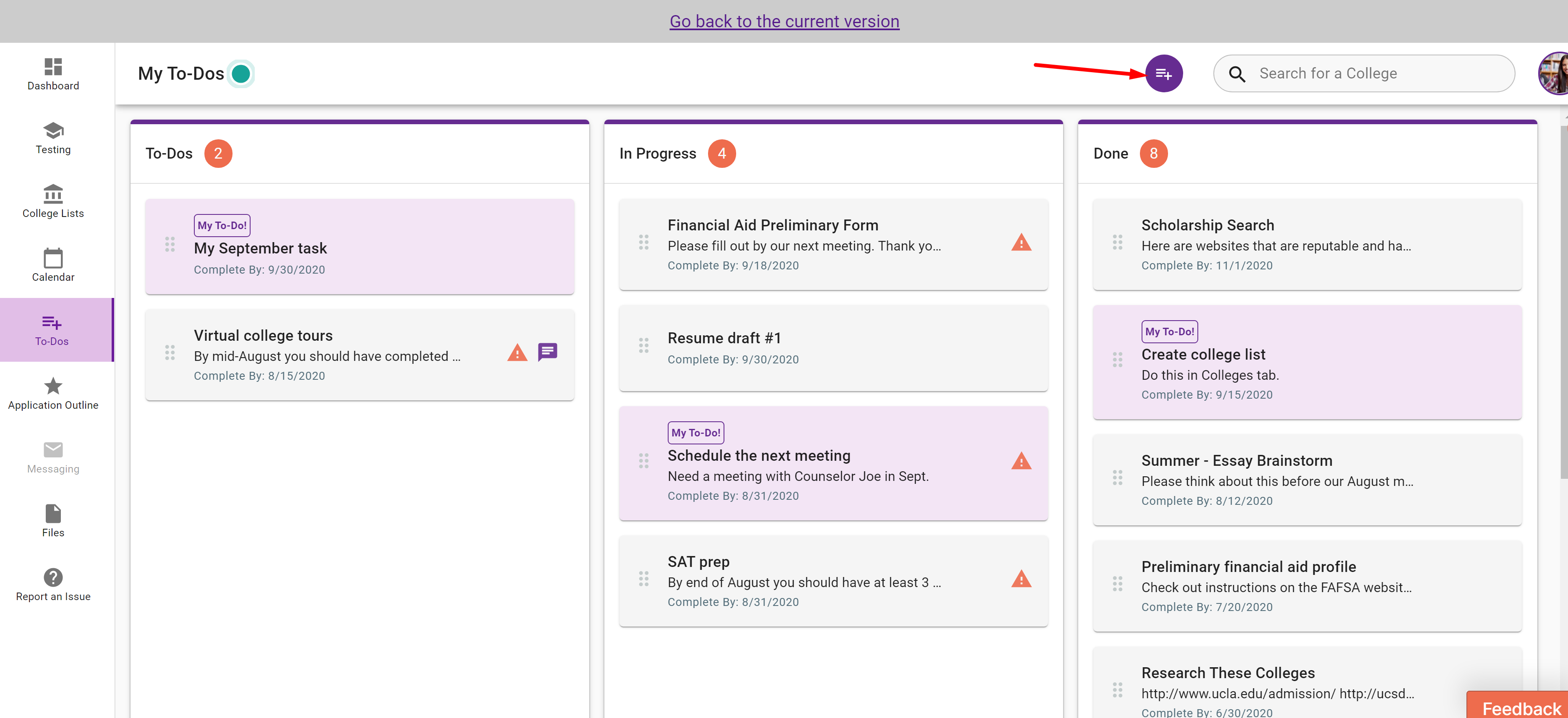Open comment icon on Virtual college tours
1568x718 pixels.
click(x=547, y=352)
